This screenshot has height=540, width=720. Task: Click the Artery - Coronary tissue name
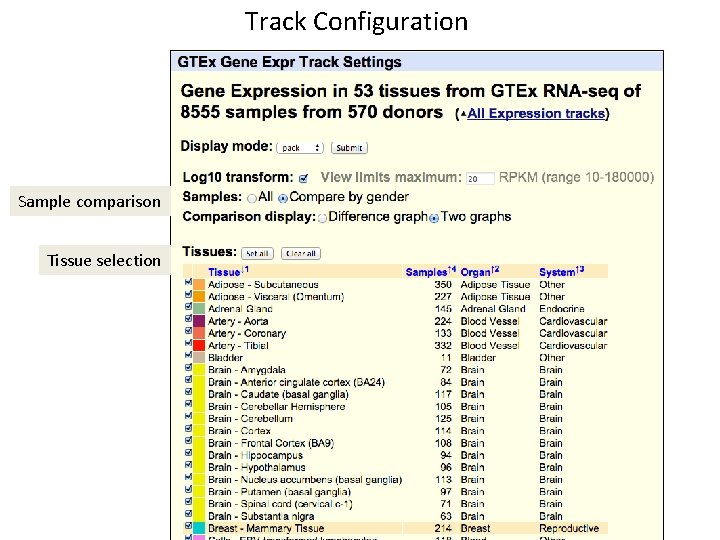(x=247, y=333)
